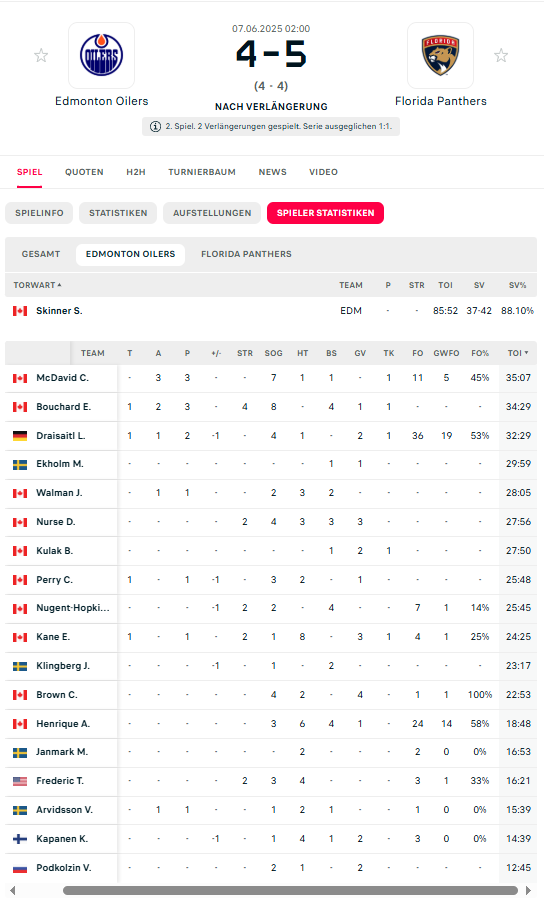The height and width of the screenshot is (910, 544).
Task: Open the Florida Panthers team logo
Action: (x=440, y=56)
